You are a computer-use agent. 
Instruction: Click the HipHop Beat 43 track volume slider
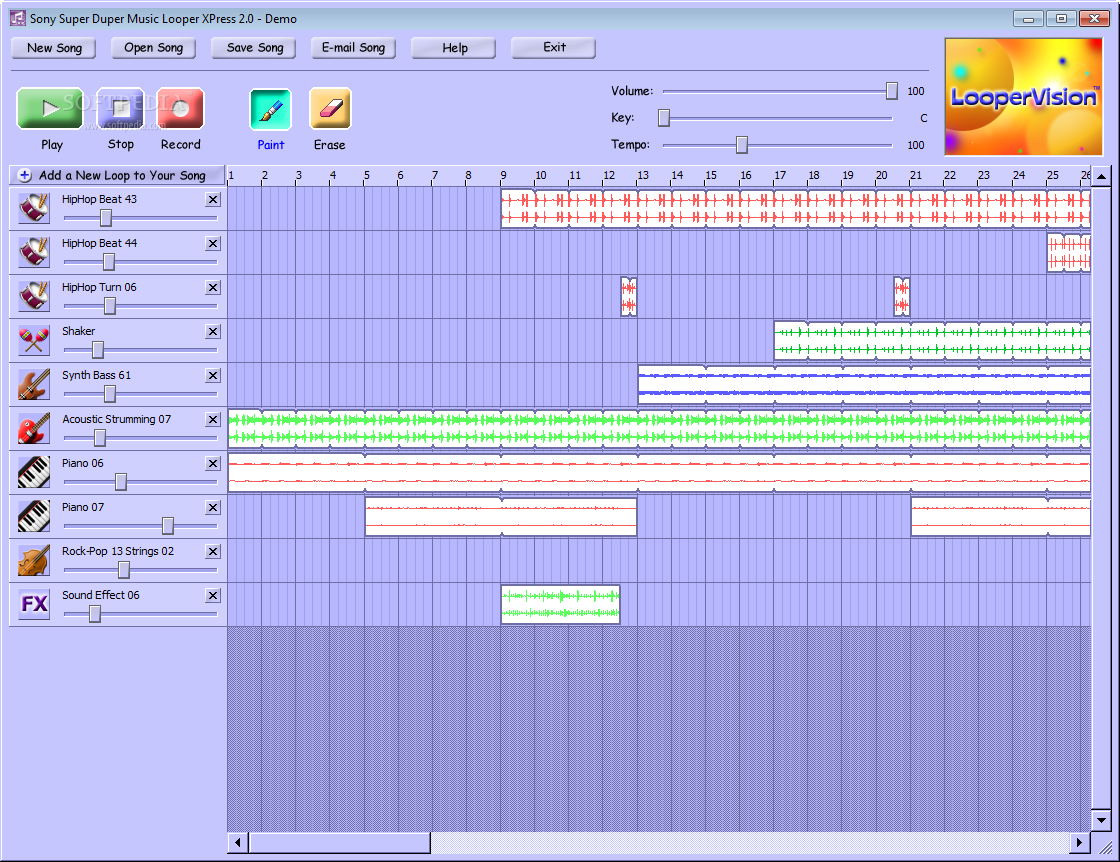(x=106, y=218)
